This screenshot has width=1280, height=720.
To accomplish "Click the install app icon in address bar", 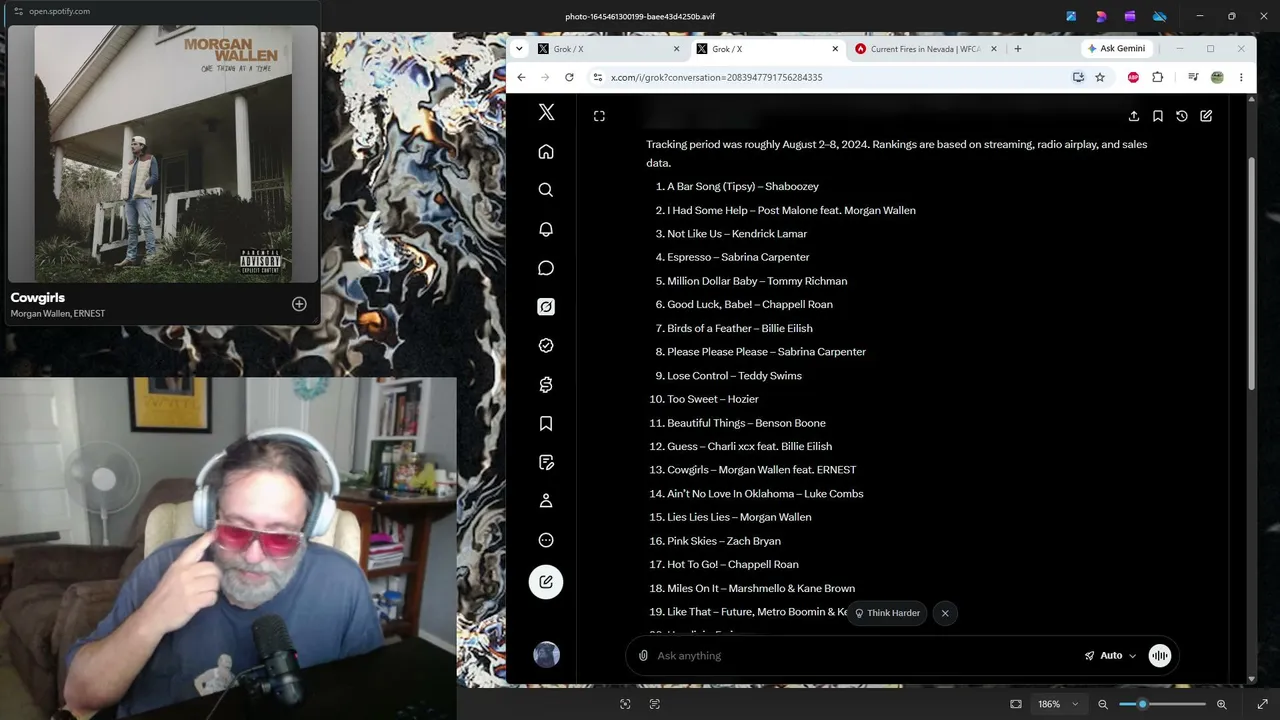I will 1078,77.
